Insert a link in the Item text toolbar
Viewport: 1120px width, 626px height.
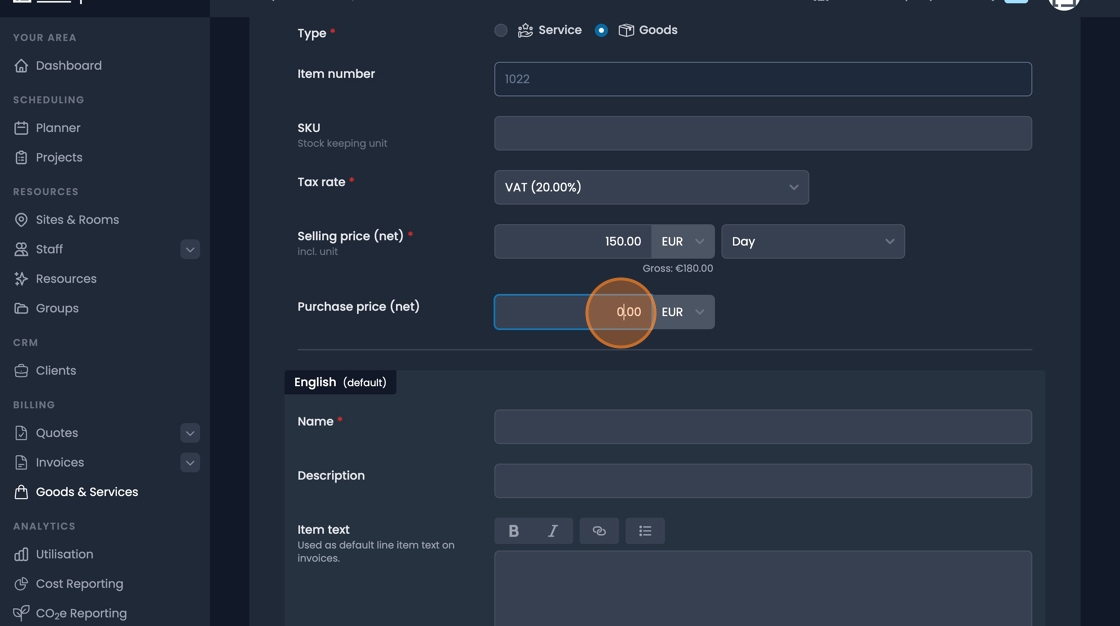tap(599, 530)
